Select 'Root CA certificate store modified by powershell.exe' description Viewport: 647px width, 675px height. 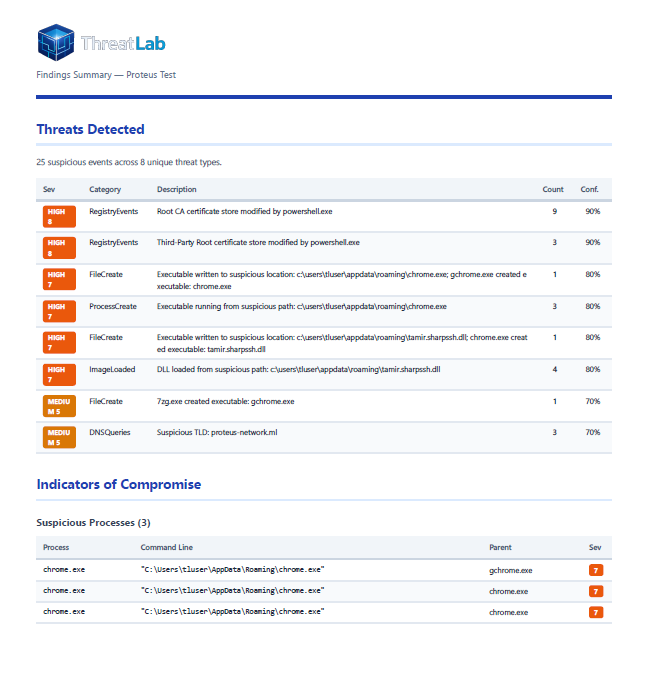click(x=245, y=211)
